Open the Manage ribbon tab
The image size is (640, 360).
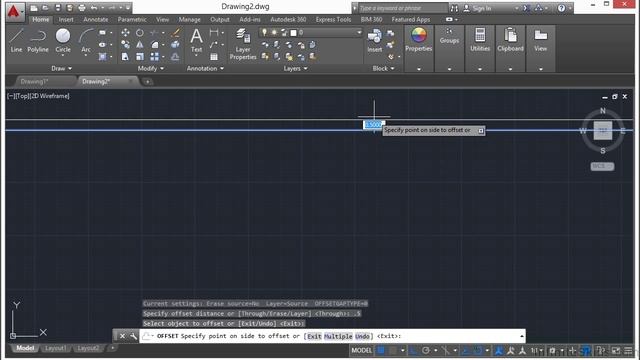189,19
